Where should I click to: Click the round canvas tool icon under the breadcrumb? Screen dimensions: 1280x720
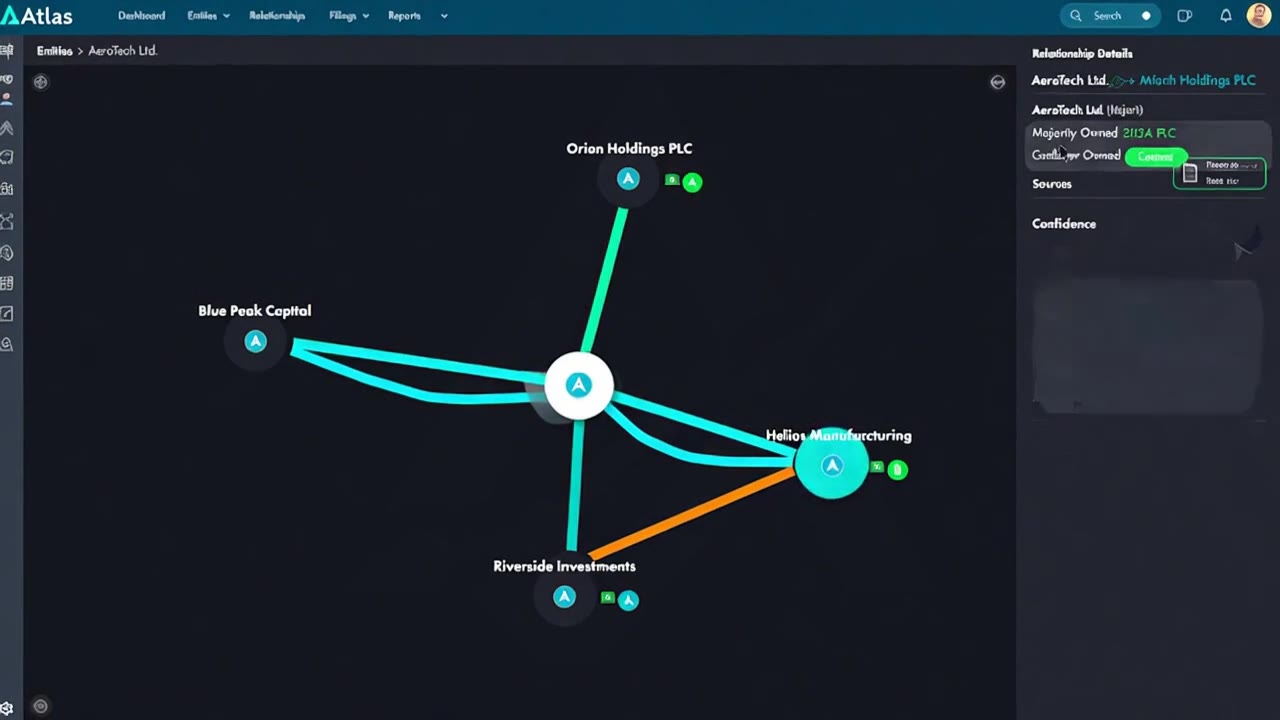40,82
